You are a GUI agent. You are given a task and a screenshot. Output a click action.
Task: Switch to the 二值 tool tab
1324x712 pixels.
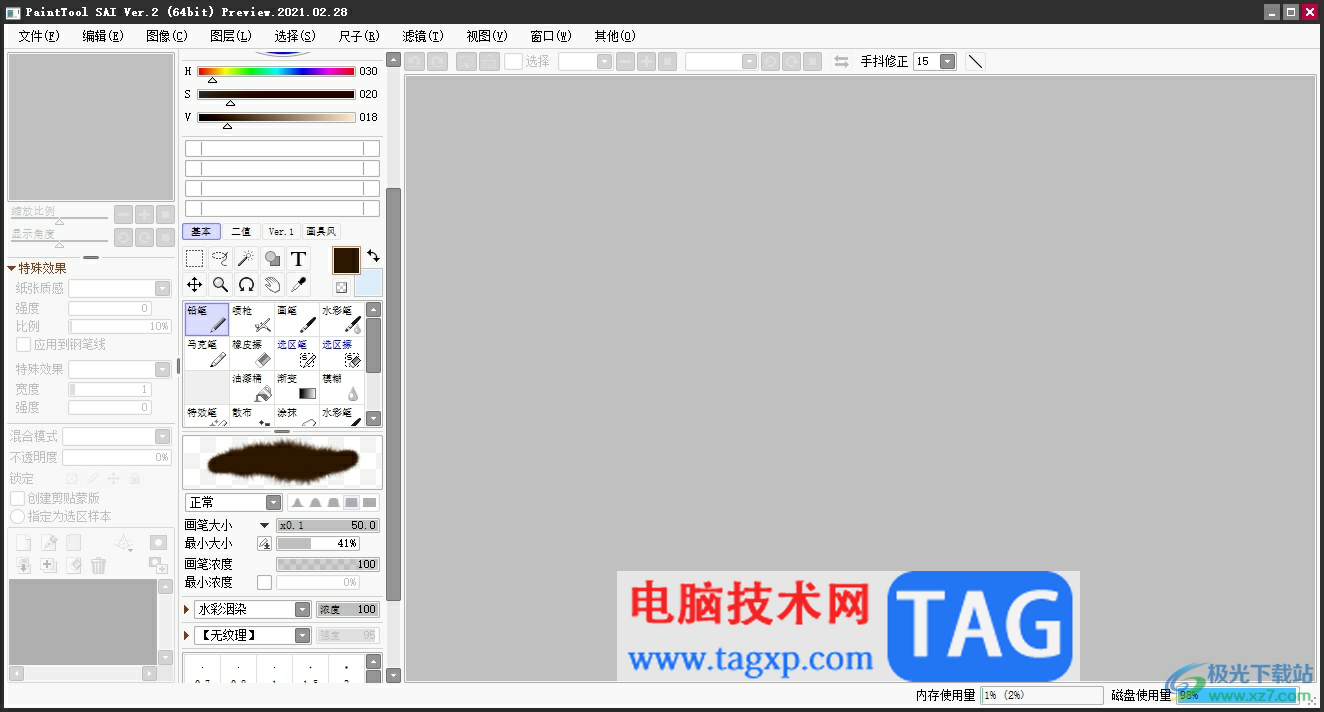241,232
